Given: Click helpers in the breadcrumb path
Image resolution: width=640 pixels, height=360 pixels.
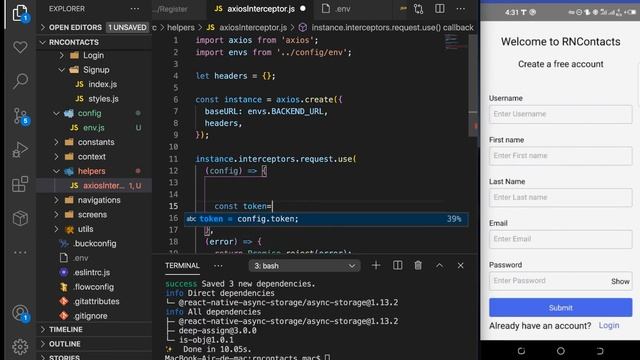Looking at the screenshot, I should click(180, 27).
